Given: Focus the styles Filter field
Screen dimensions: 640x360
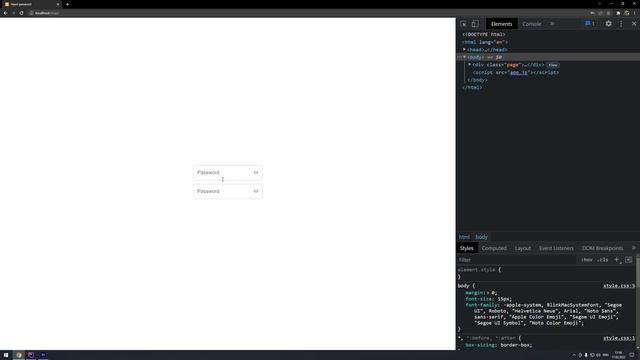Looking at the screenshot, I should click(x=516, y=260).
